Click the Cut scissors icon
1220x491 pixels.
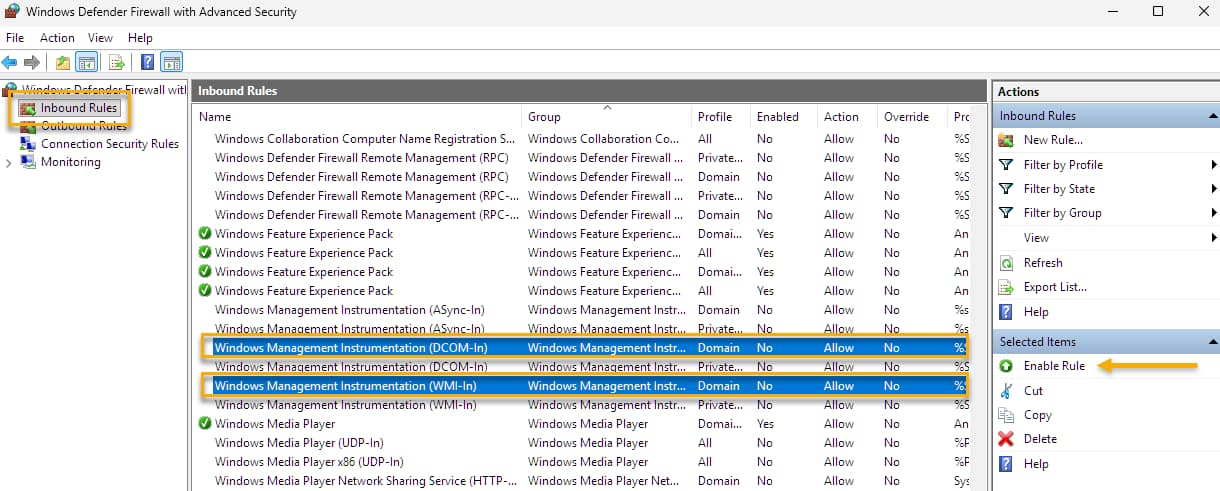(x=1006, y=391)
